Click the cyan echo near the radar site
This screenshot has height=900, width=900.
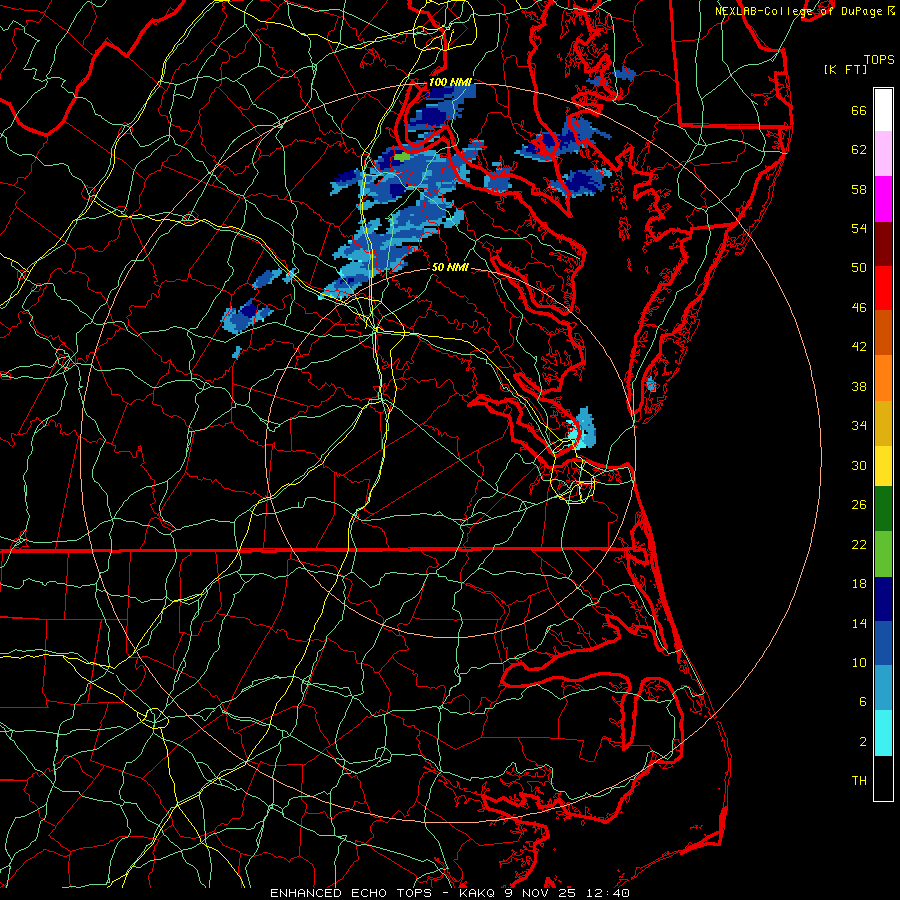(581, 430)
